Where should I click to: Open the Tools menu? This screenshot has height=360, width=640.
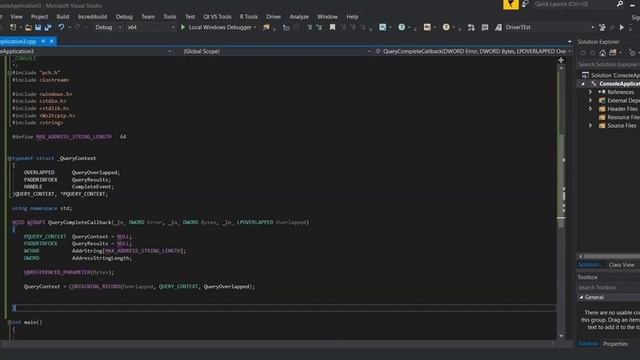point(170,17)
